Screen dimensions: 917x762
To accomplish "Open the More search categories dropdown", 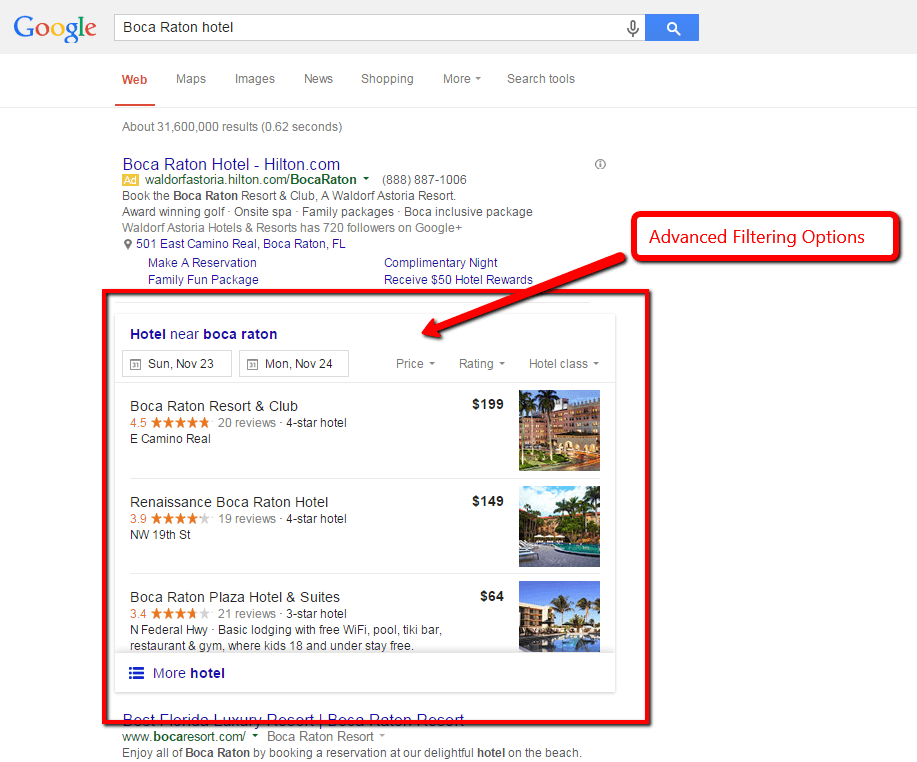I will (461, 79).
